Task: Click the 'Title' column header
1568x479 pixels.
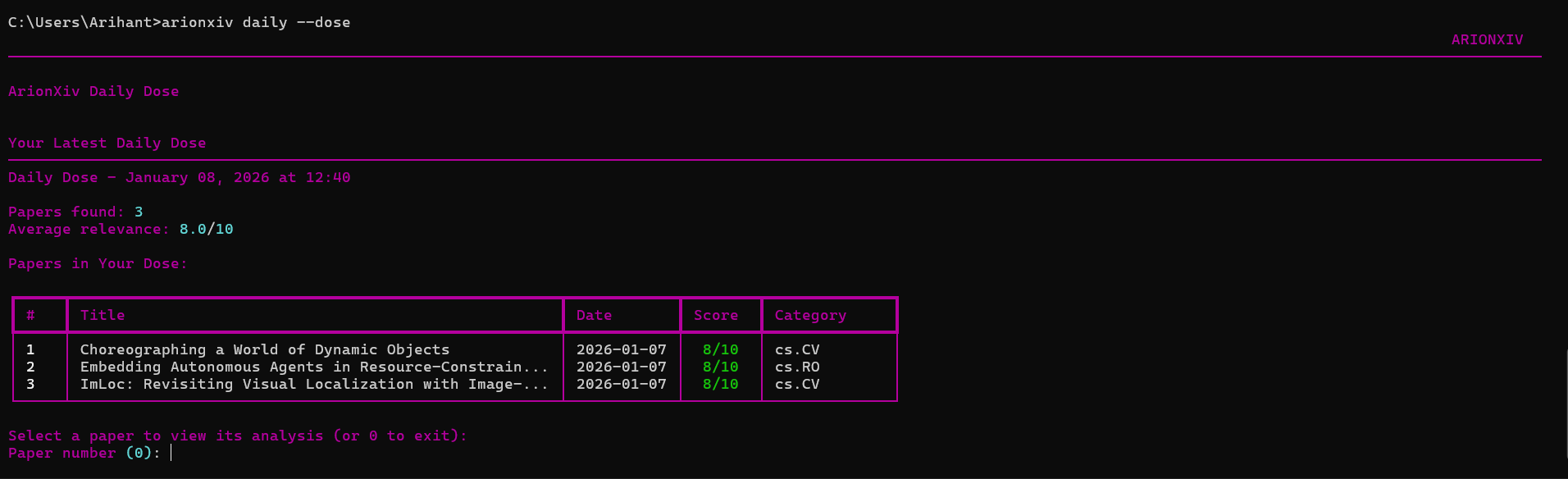Action: coord(103,315)
